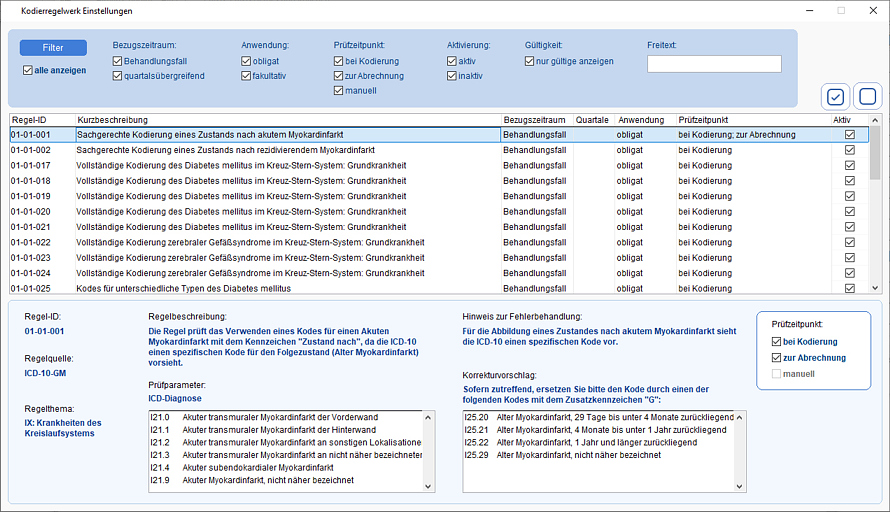The image size is (890, 512).
Task: Click the ICD code list scroll up arrow
Action: [x=428, y=417]
